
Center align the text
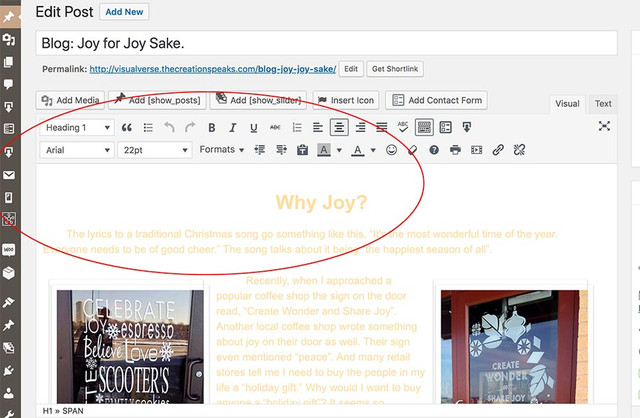click(x=339, y=127)
